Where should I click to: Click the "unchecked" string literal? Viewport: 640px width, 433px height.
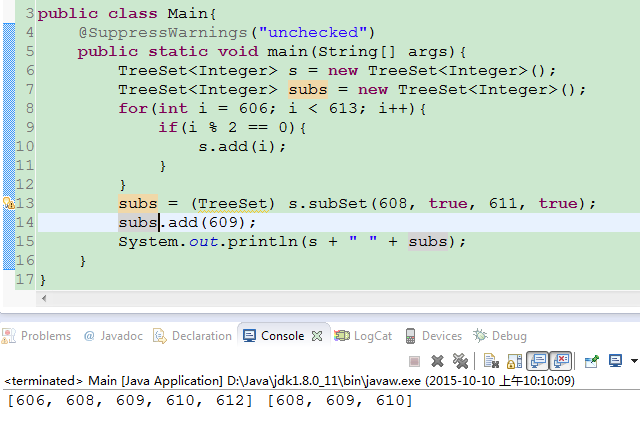click(x=313, y=32)
